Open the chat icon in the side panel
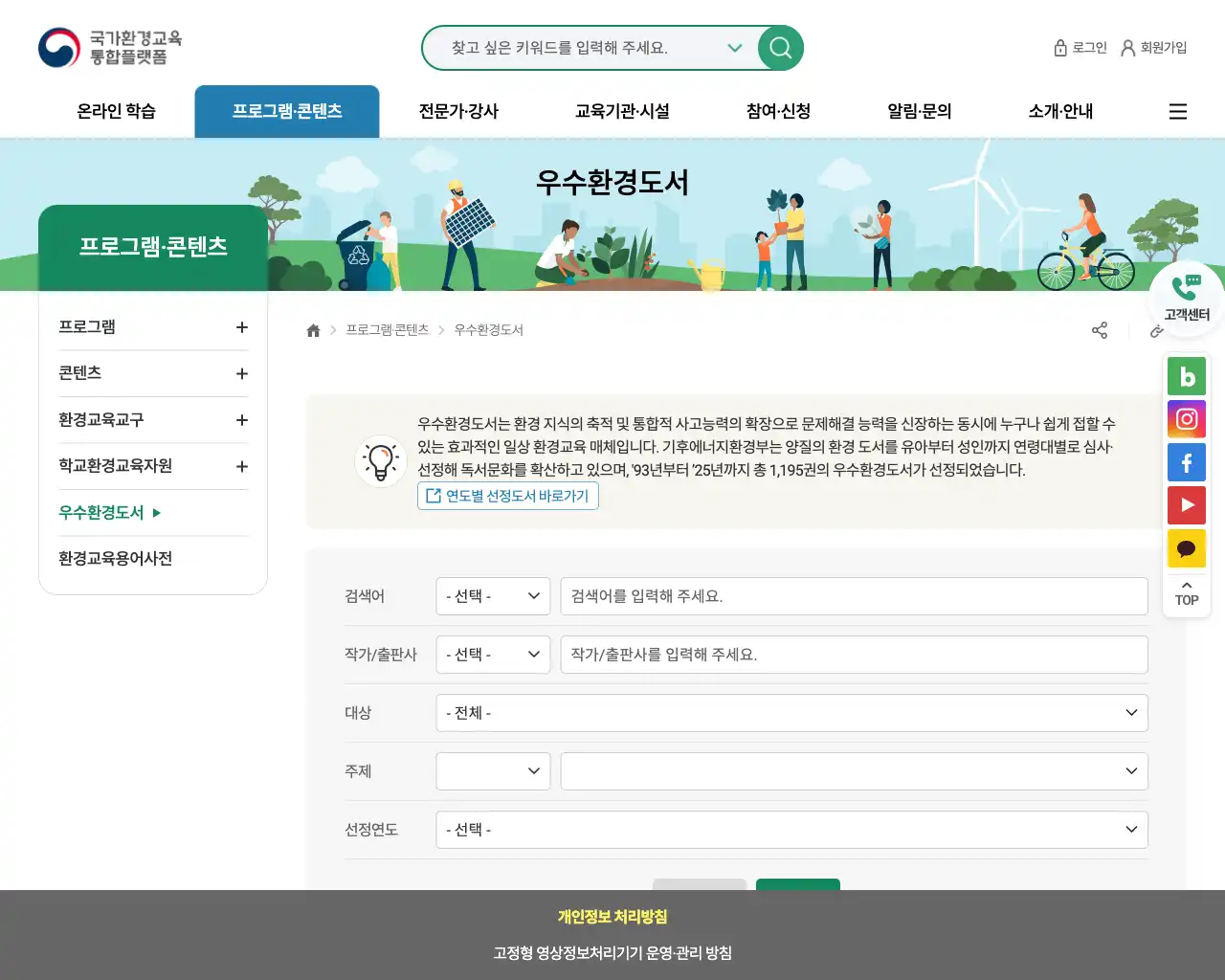 [x=1187, y=548]
